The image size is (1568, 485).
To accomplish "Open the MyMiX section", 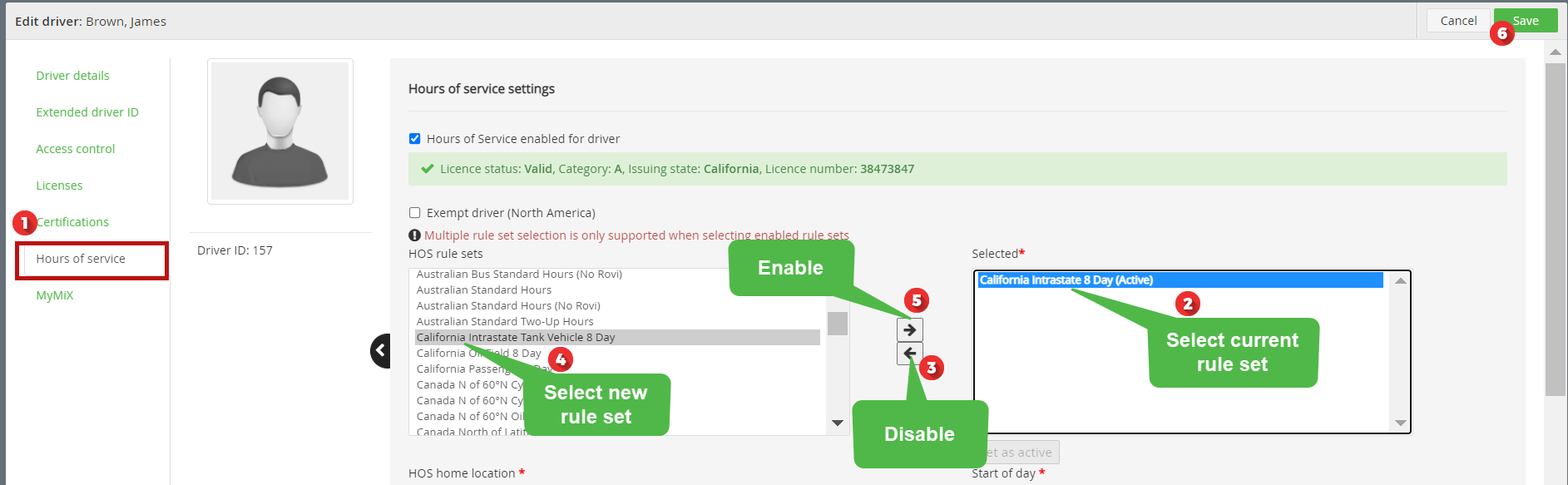I will 54,295.
